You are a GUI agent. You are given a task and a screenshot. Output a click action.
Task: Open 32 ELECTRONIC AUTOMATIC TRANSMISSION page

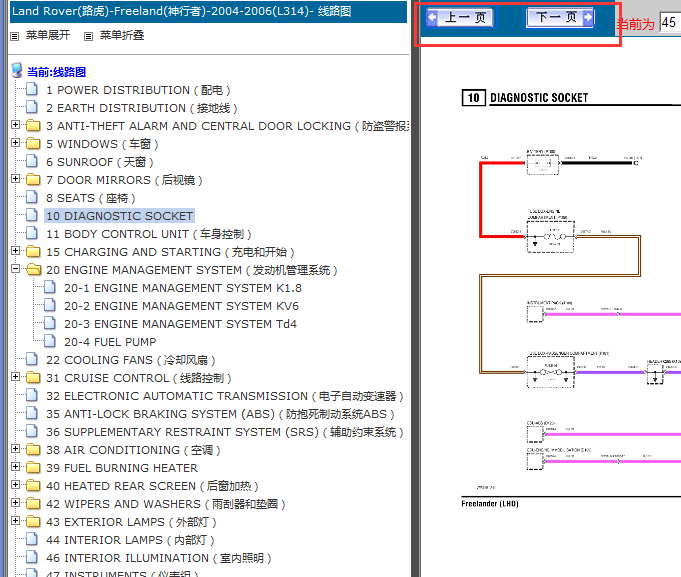(x=225, y=396)
